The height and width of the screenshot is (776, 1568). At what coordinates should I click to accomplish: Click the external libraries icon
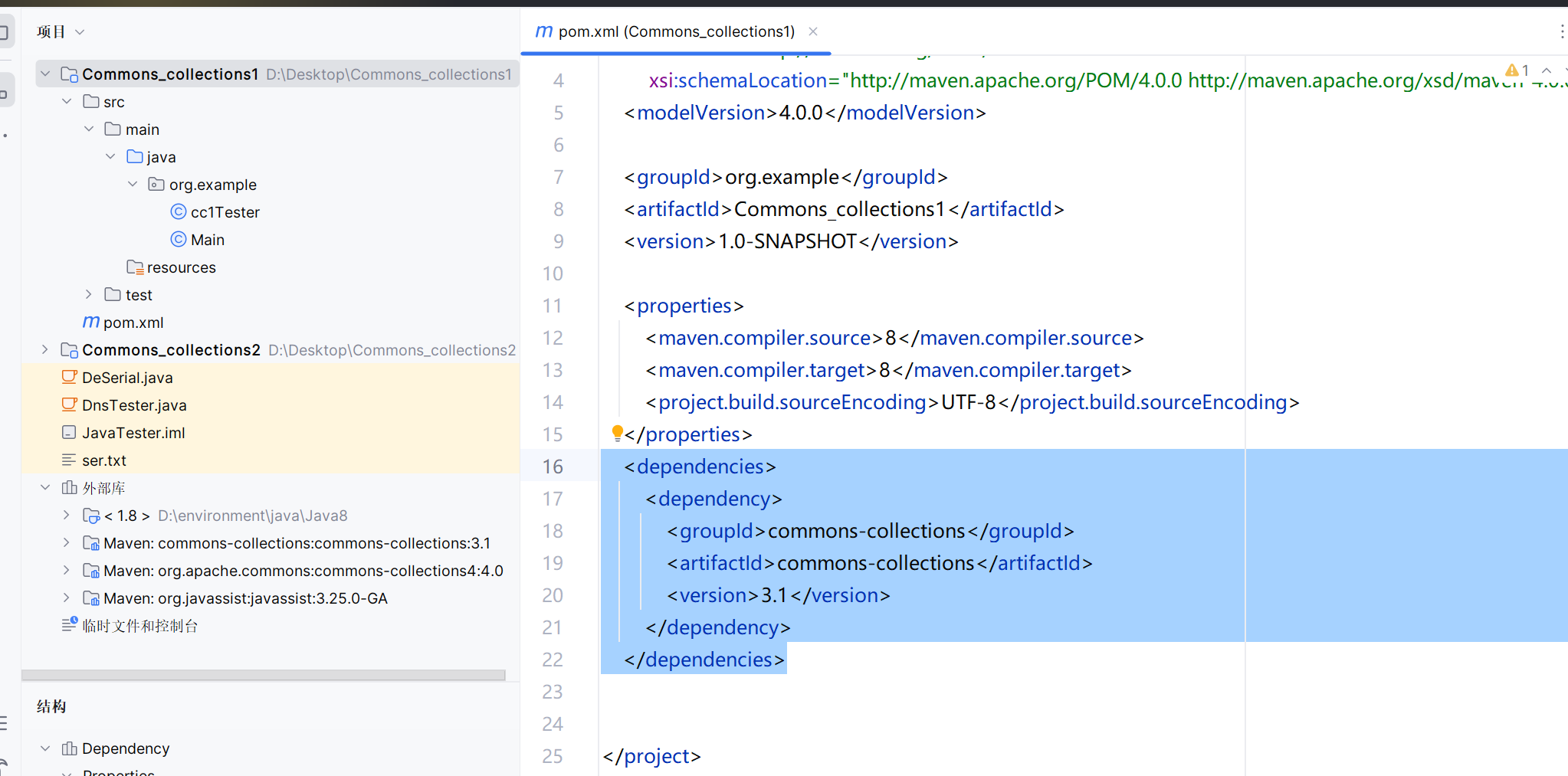(x=69, y=487)
